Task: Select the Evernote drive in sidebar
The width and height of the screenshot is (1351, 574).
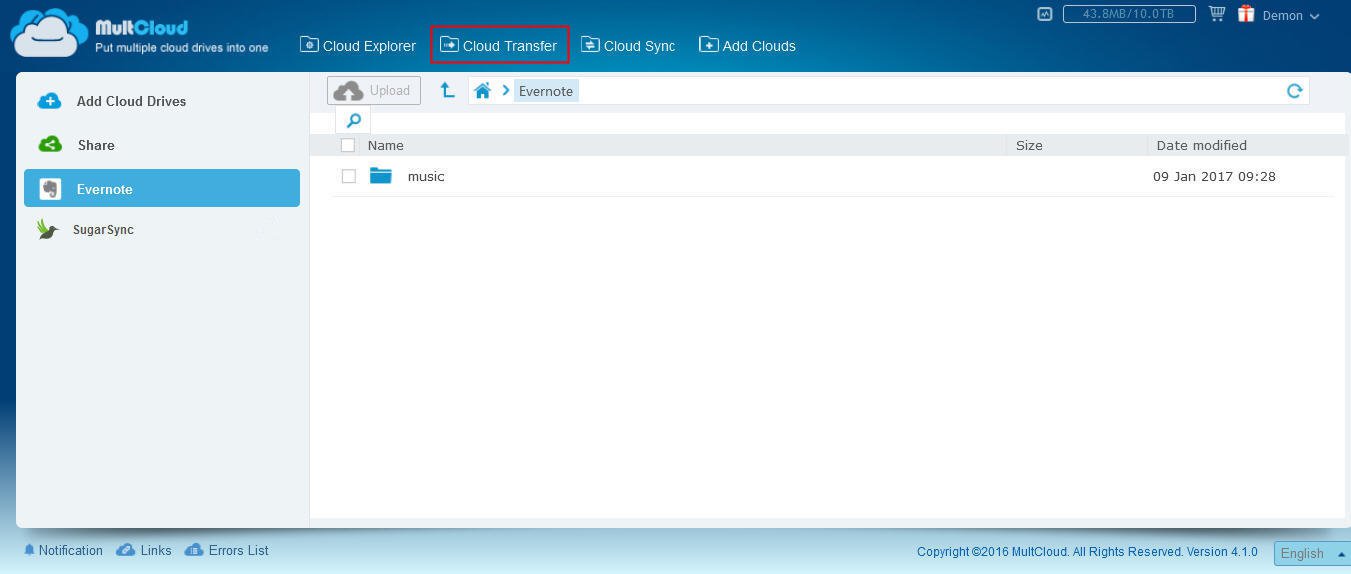Action: click(x=162, y=188)
